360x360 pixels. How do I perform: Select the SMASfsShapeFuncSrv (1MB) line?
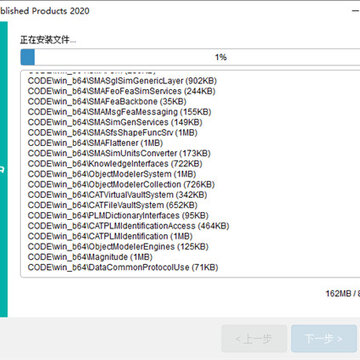click(113, 133)
